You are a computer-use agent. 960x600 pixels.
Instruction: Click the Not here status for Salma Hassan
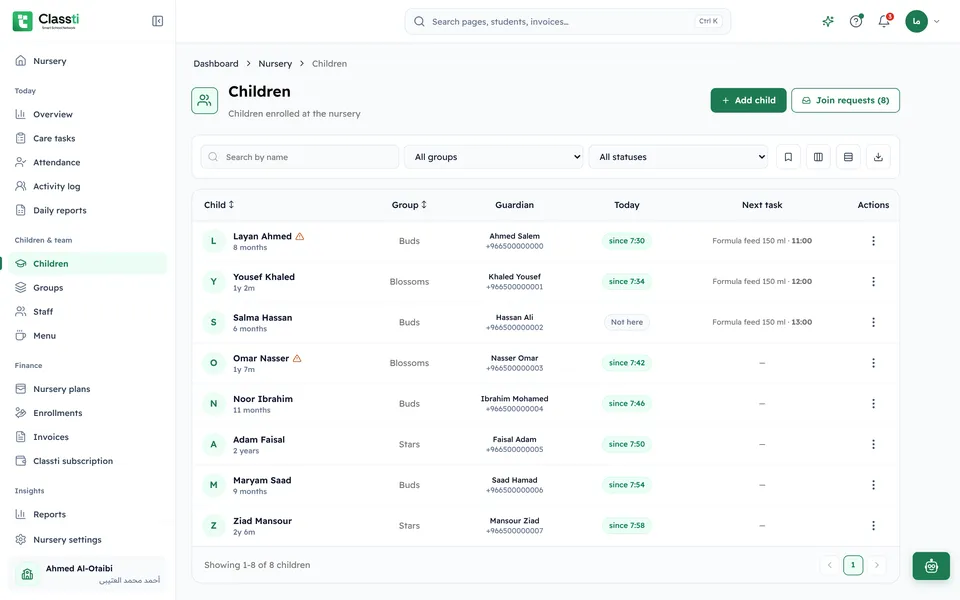626,322
